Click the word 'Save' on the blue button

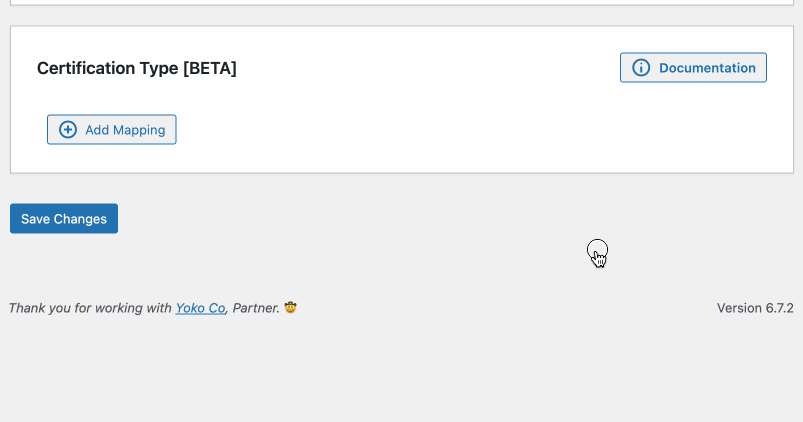[x=35, y=219]
